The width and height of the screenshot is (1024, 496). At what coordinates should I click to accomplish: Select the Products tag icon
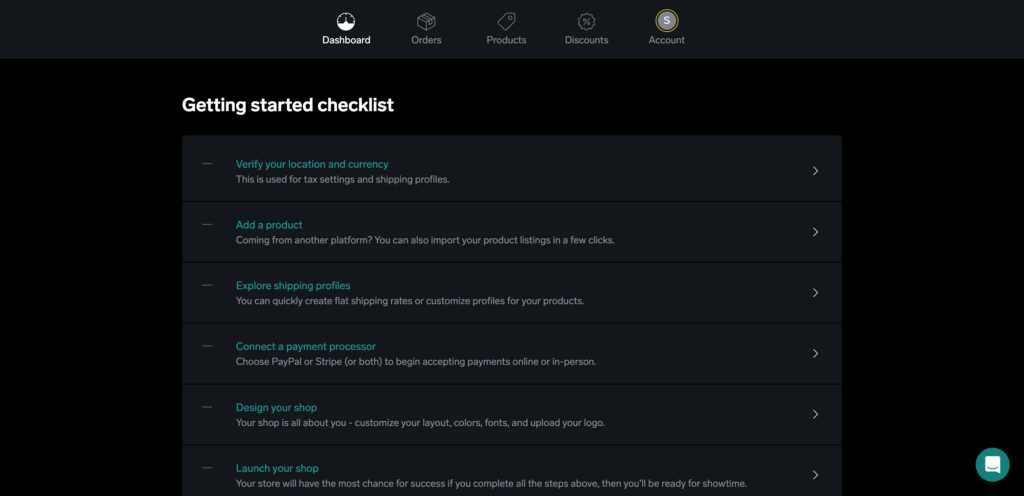(x=506, y=22)
